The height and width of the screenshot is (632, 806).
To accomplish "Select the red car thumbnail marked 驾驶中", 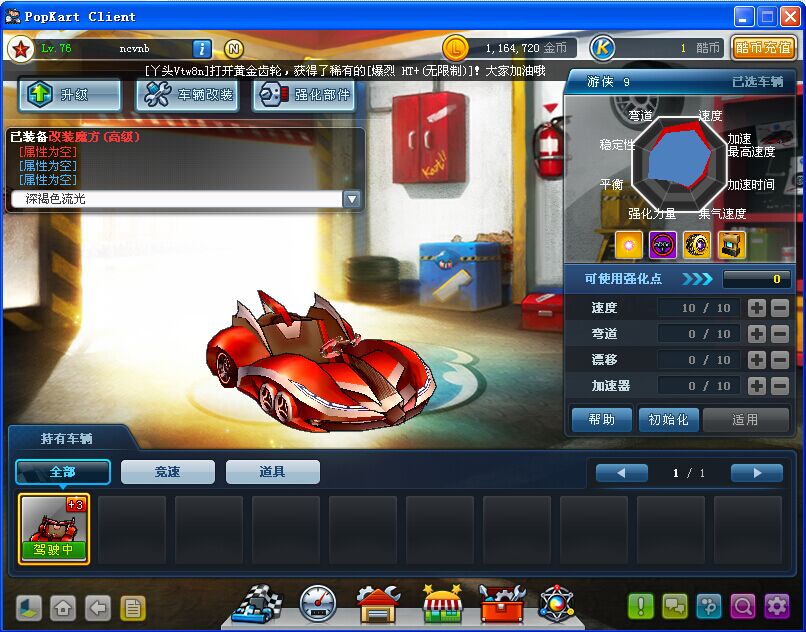I will coord(54,529).
